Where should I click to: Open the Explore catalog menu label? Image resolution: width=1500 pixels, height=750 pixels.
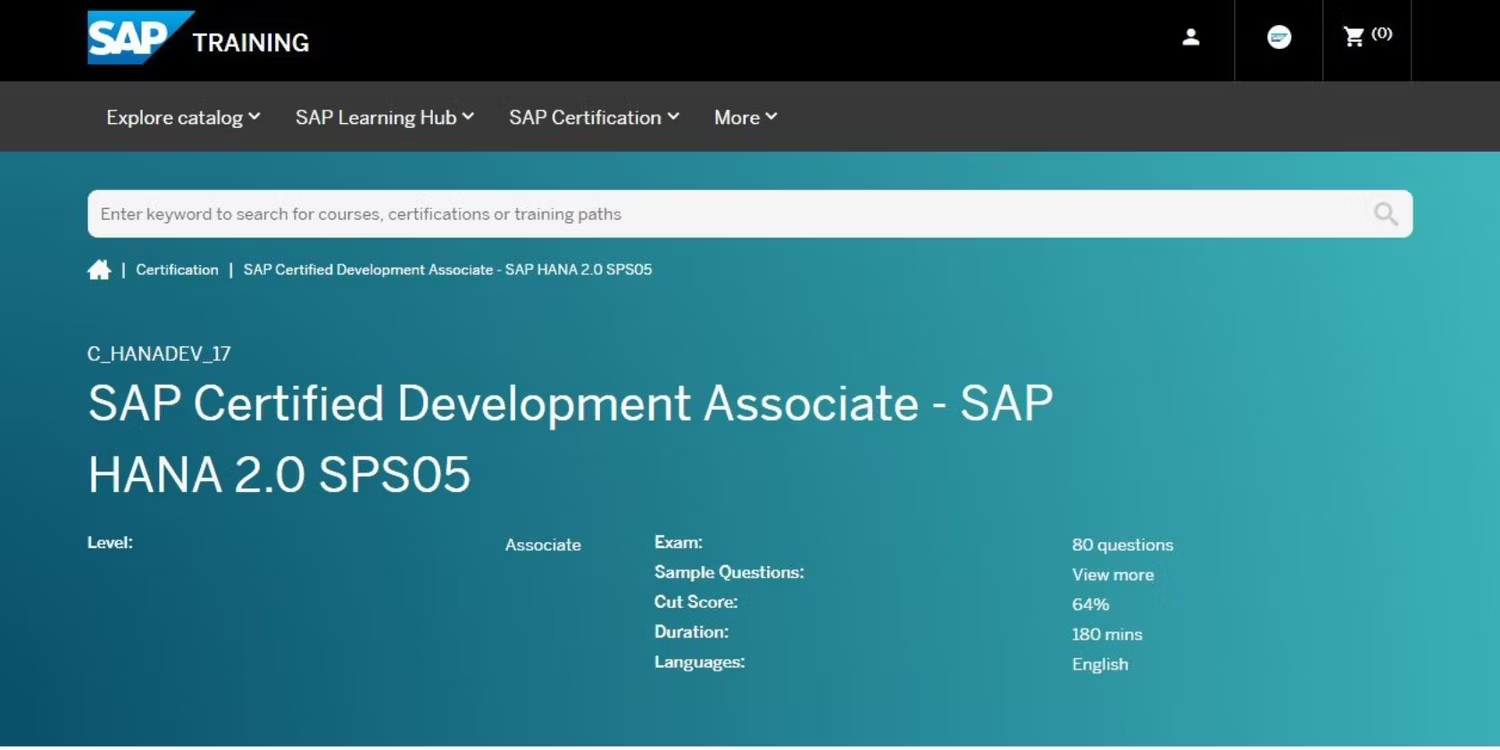point(174,118)
